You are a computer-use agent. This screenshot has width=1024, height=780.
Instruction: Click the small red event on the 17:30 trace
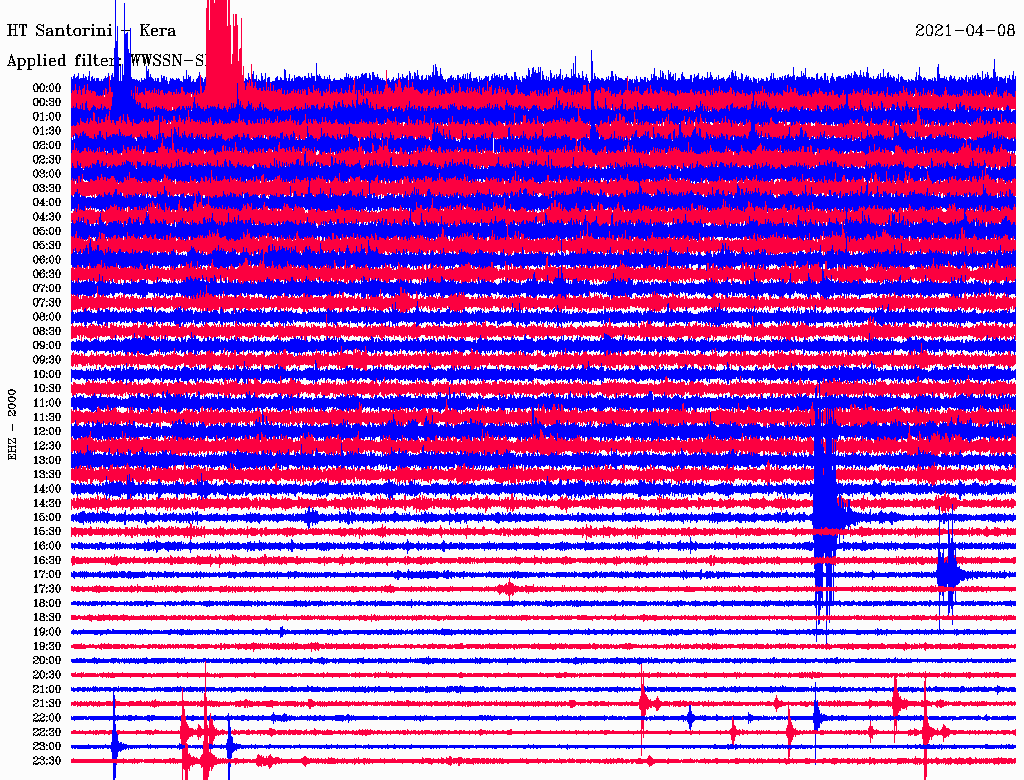pyautogui.click(x=508, y=589)
